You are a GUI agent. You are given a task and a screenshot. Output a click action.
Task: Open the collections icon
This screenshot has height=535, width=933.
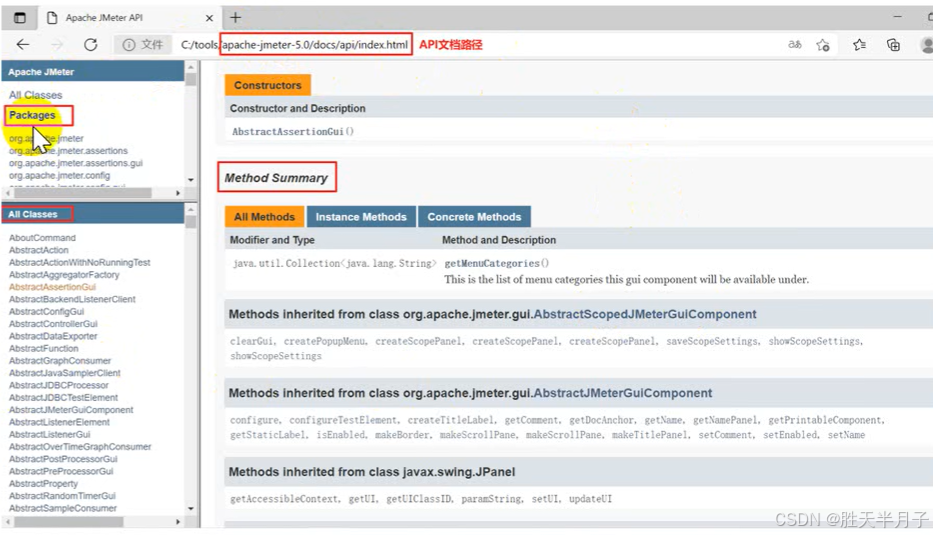[893, 45]
